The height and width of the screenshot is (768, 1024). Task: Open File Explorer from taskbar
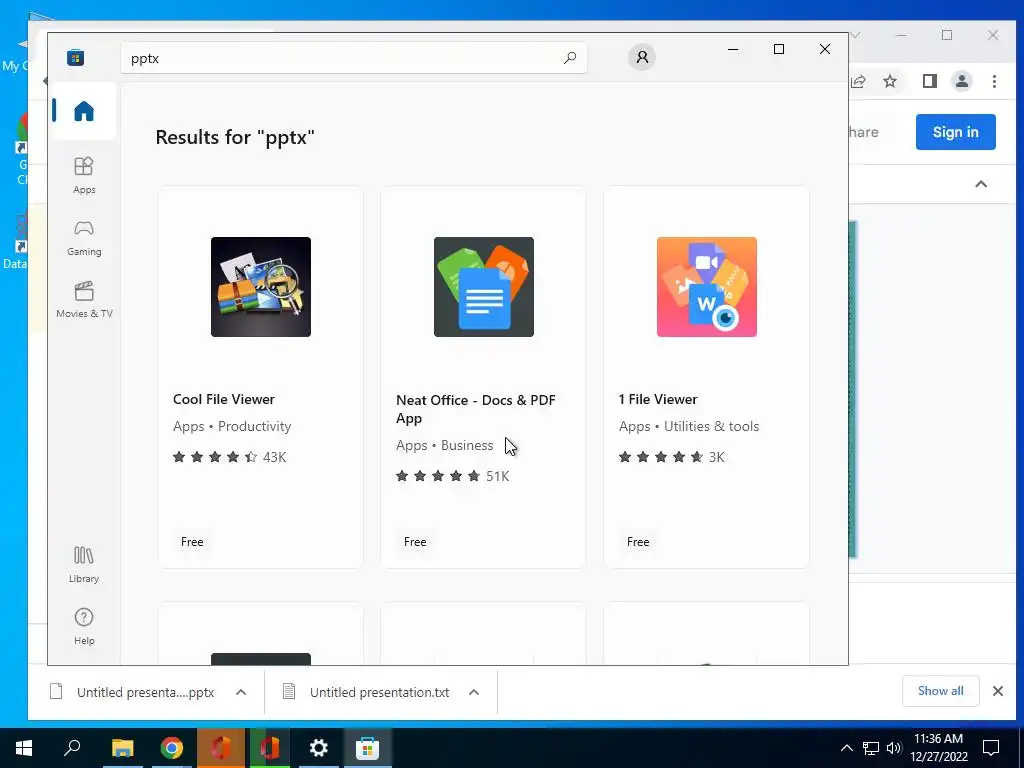pyautogui.click(x=122, y=748)
